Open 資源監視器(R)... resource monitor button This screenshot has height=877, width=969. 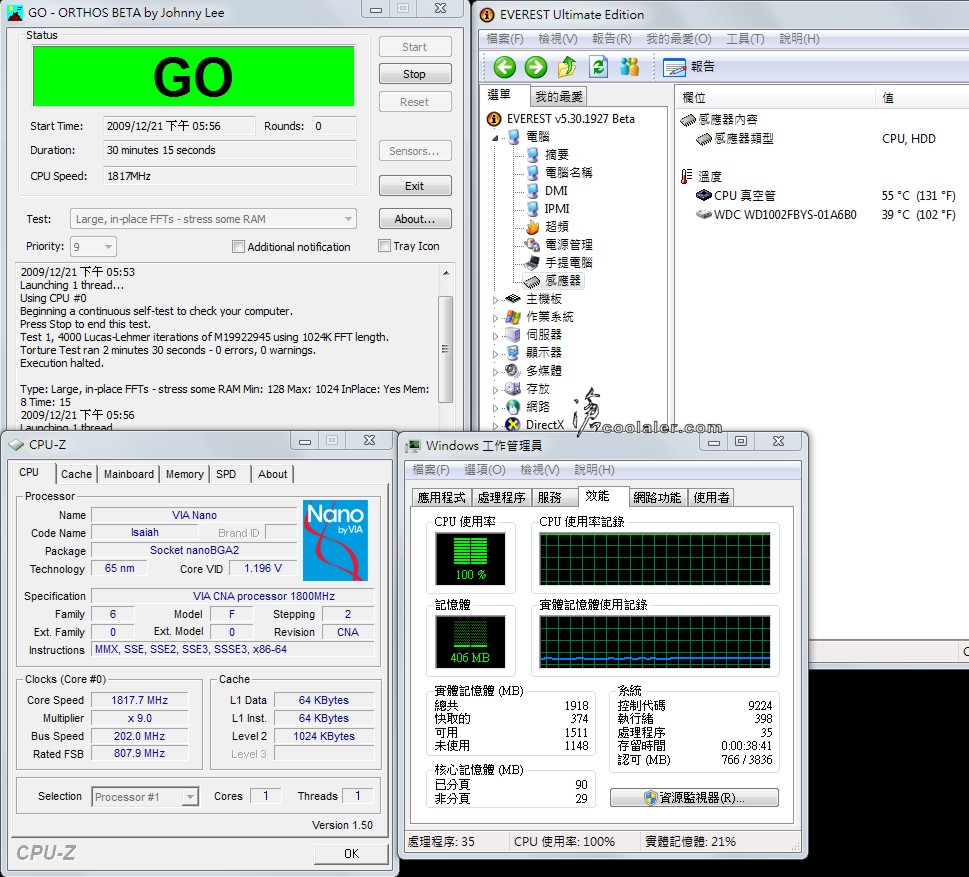pyautogui.click(x=694, y=797)
